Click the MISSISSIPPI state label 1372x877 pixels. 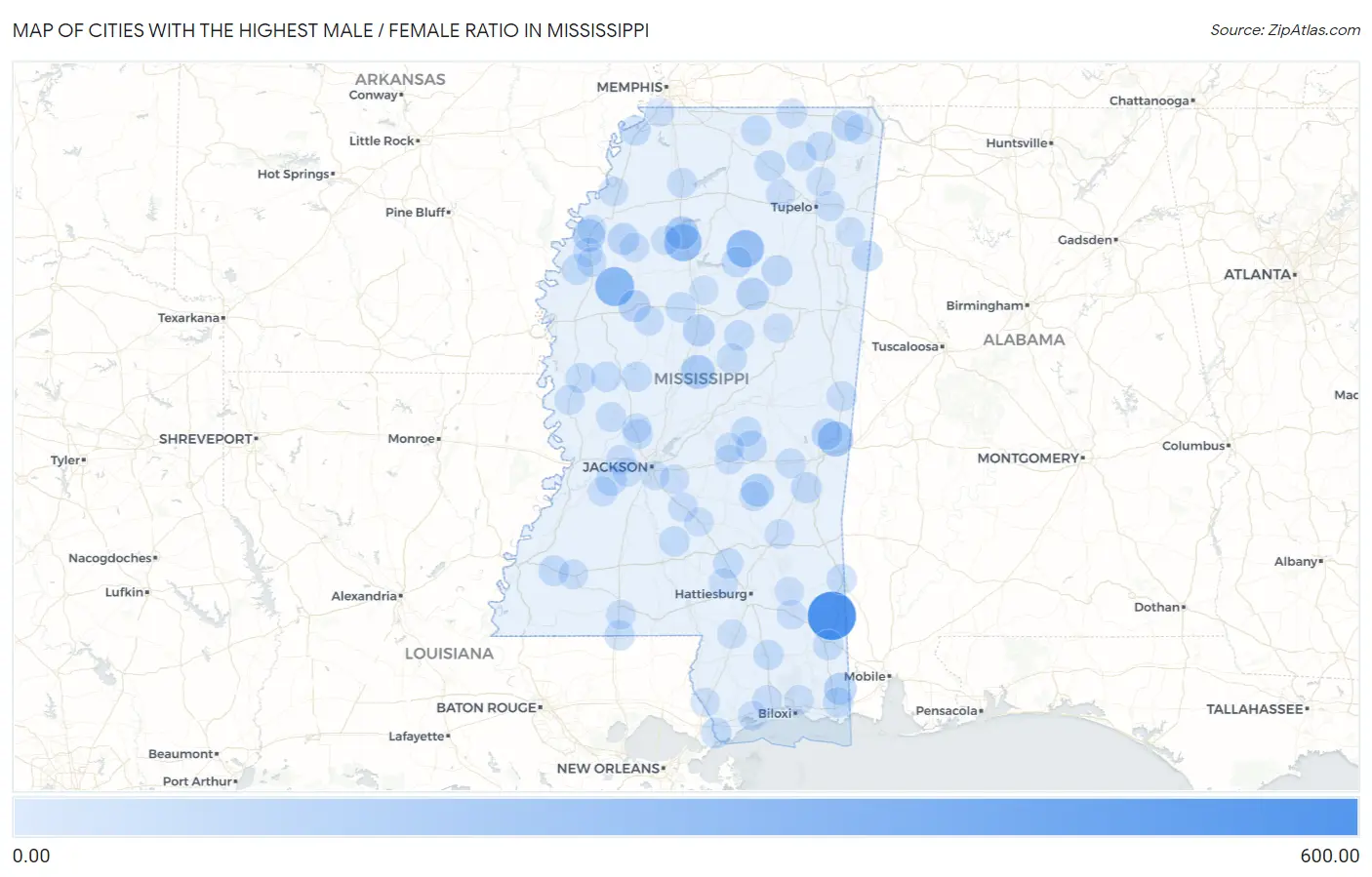[x=702, y=379]
